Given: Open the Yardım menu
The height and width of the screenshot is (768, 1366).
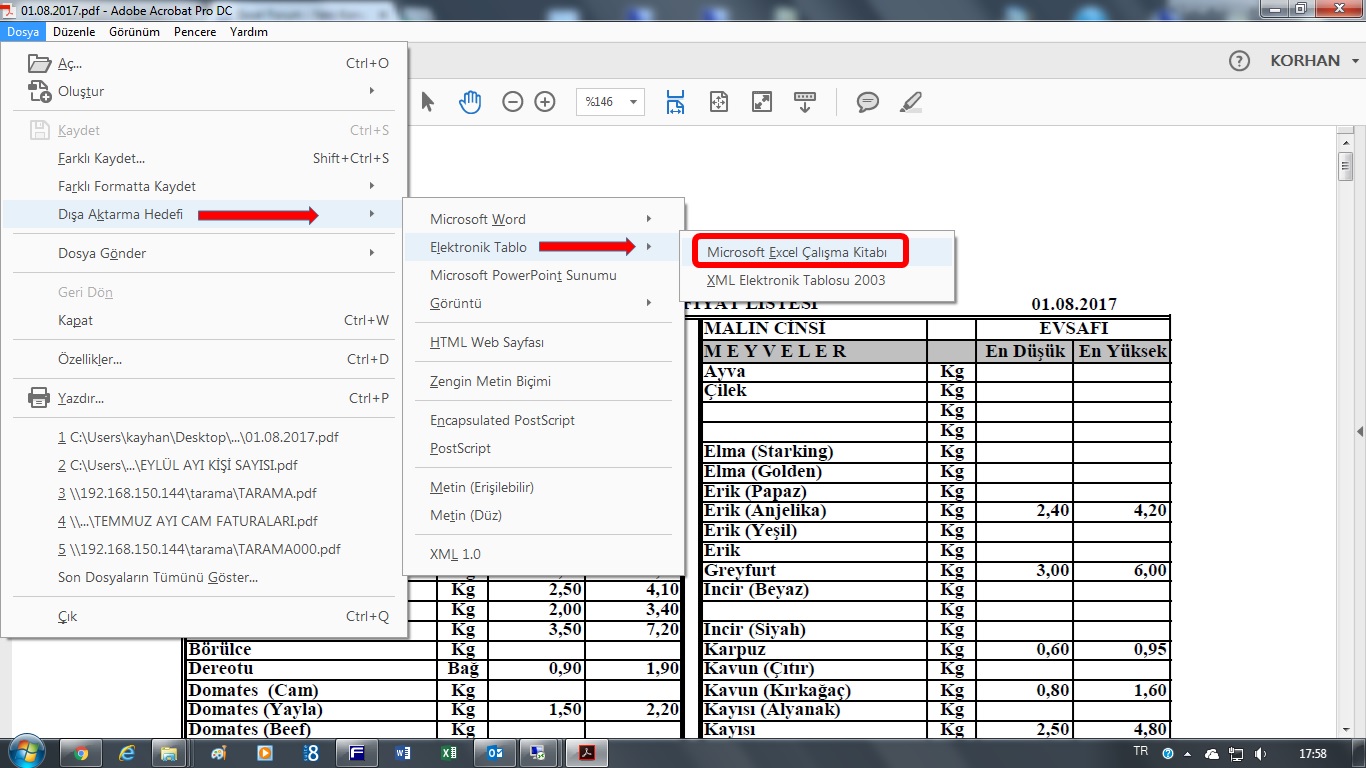Looking at the screenshot, I should coord(249,32).
